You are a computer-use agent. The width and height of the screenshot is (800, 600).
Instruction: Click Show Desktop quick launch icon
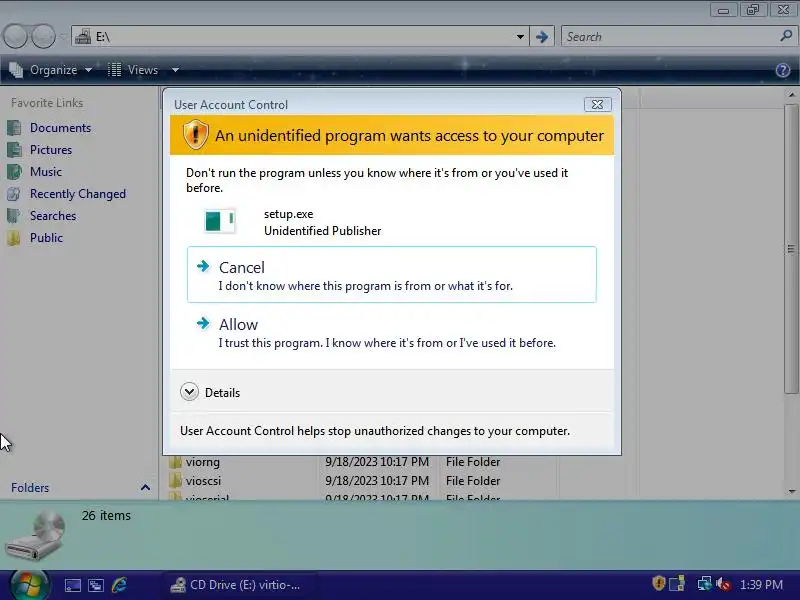point(72,585)
